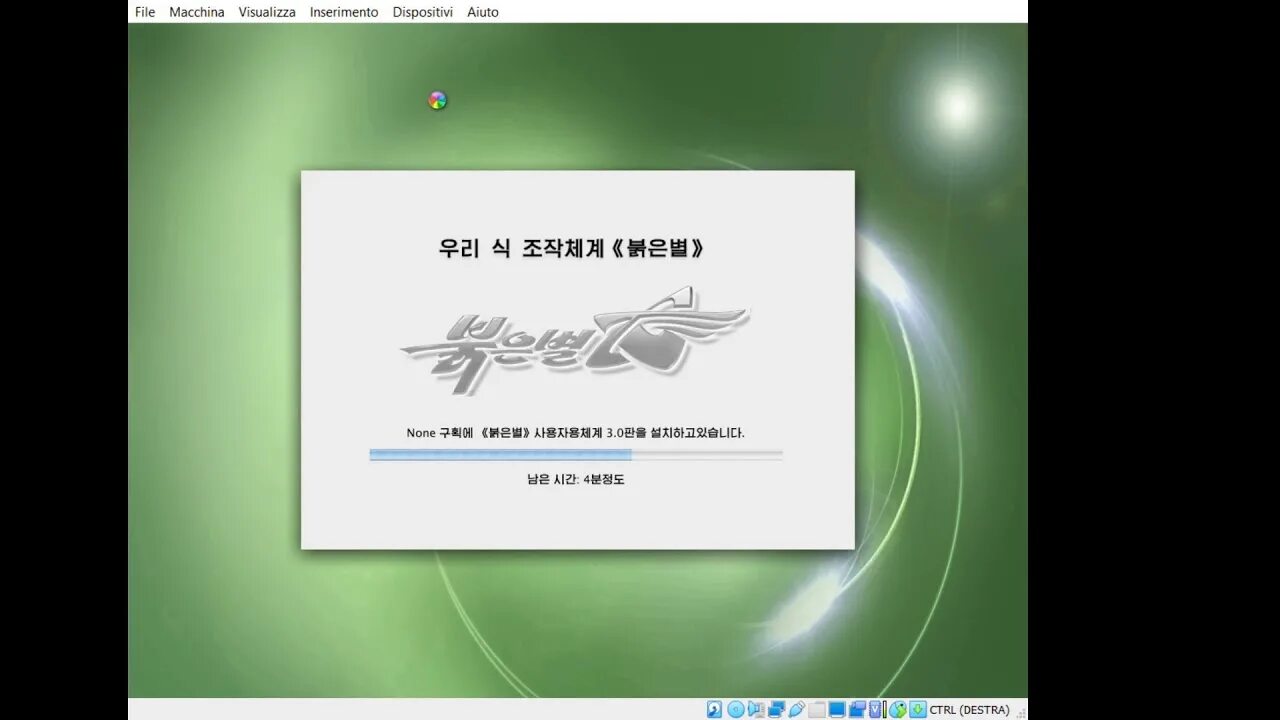Open the Dispositivi menu

pos(422,12)
